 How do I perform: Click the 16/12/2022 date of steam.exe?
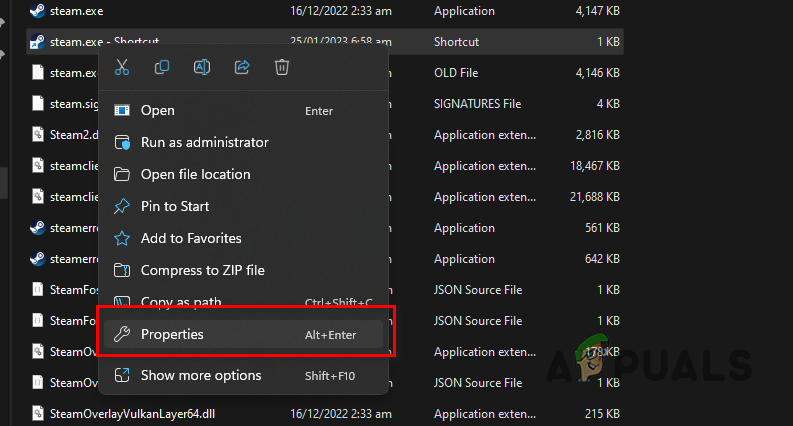[x=341, y=11]
